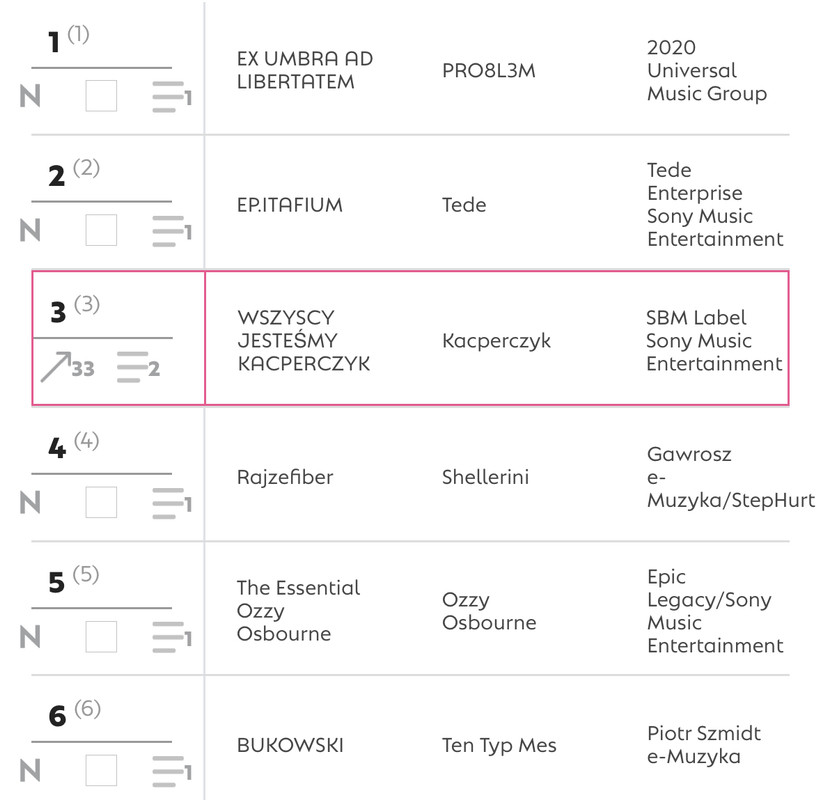Tick the square box in BUKOWSKI row

click(101, 770)
